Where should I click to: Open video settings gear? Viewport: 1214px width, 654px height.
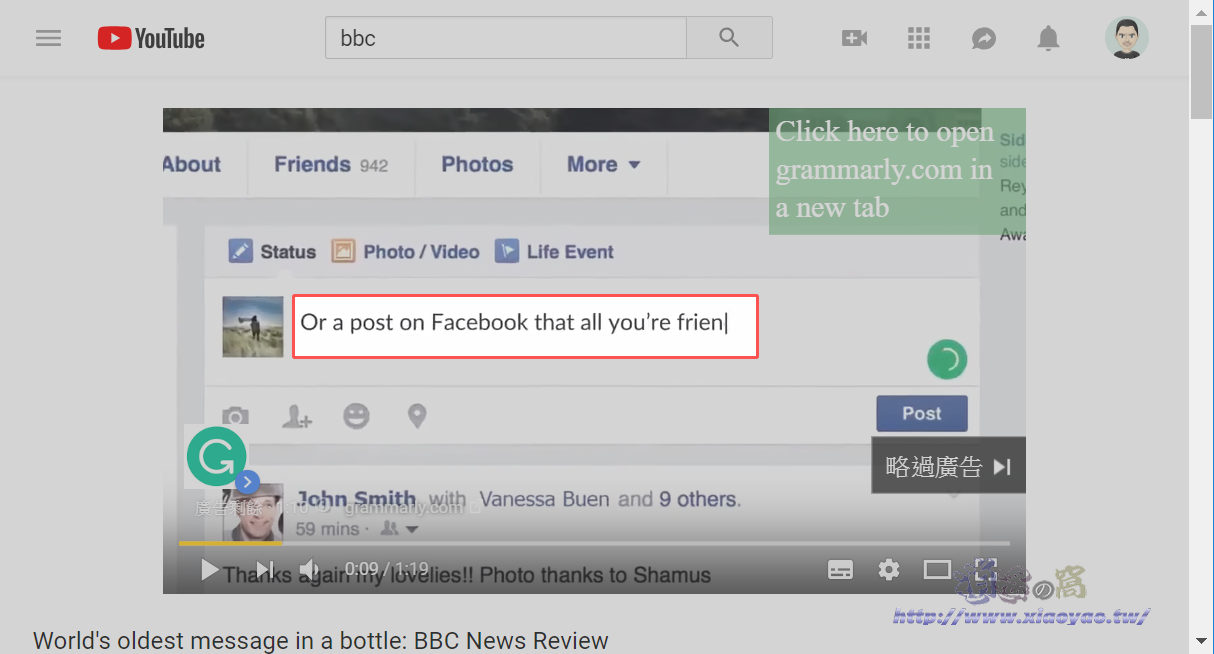point(889,570)
